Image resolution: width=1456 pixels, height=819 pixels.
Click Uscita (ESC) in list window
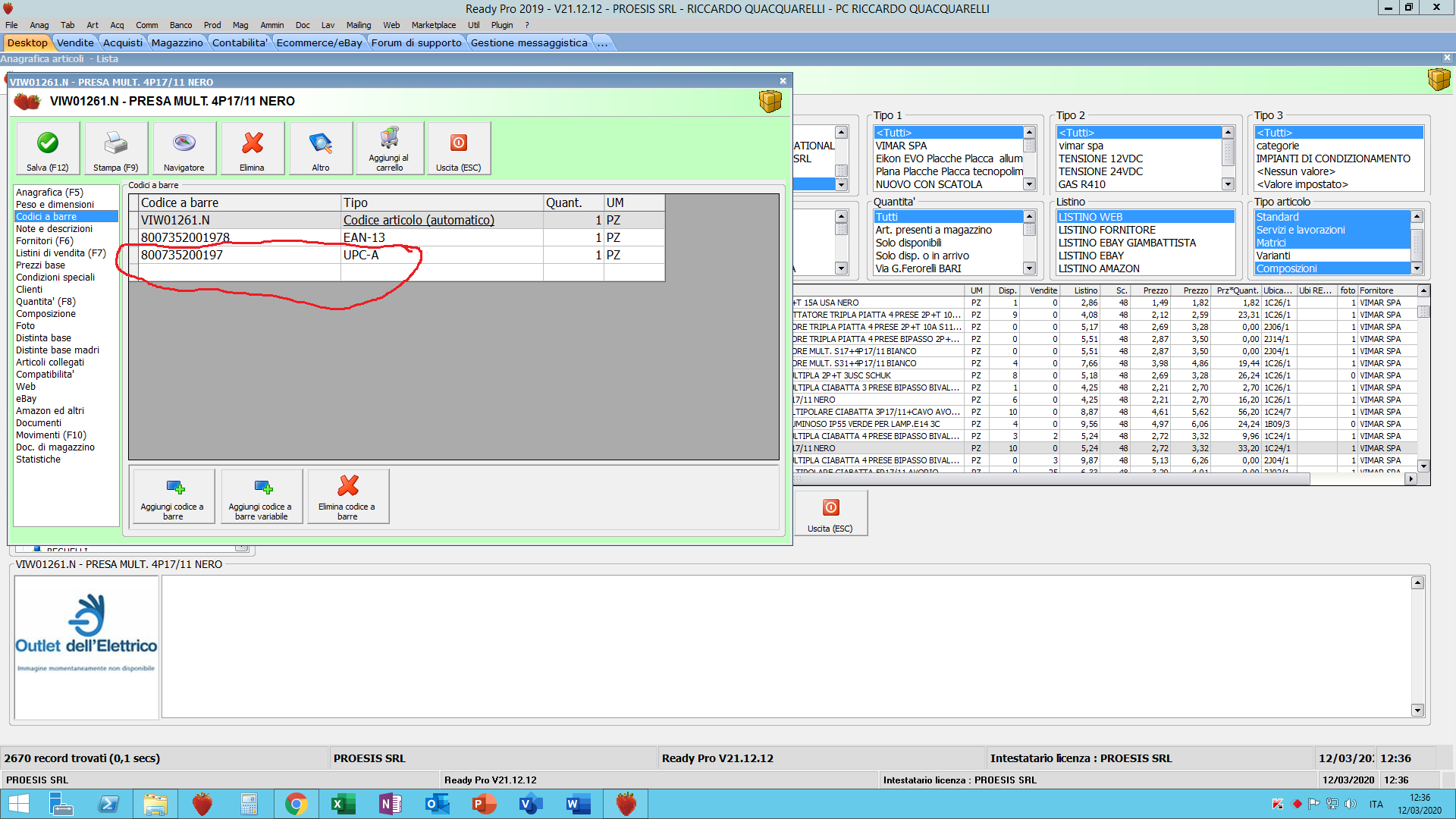830,513
